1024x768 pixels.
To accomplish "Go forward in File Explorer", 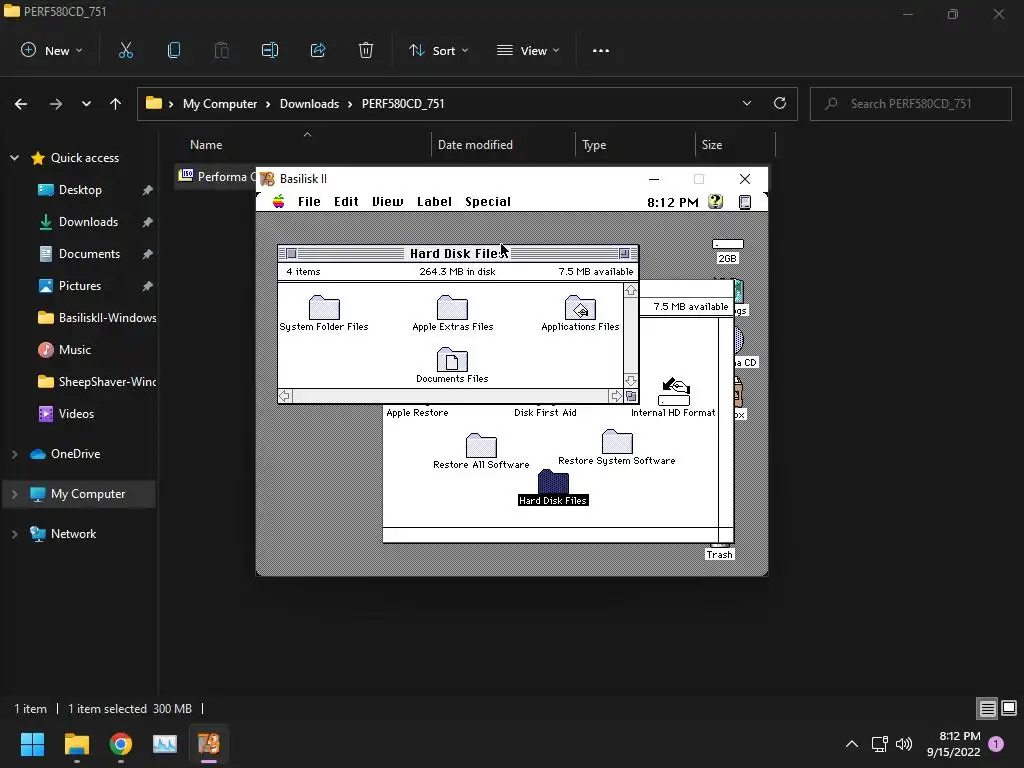I will coord(56,104).
